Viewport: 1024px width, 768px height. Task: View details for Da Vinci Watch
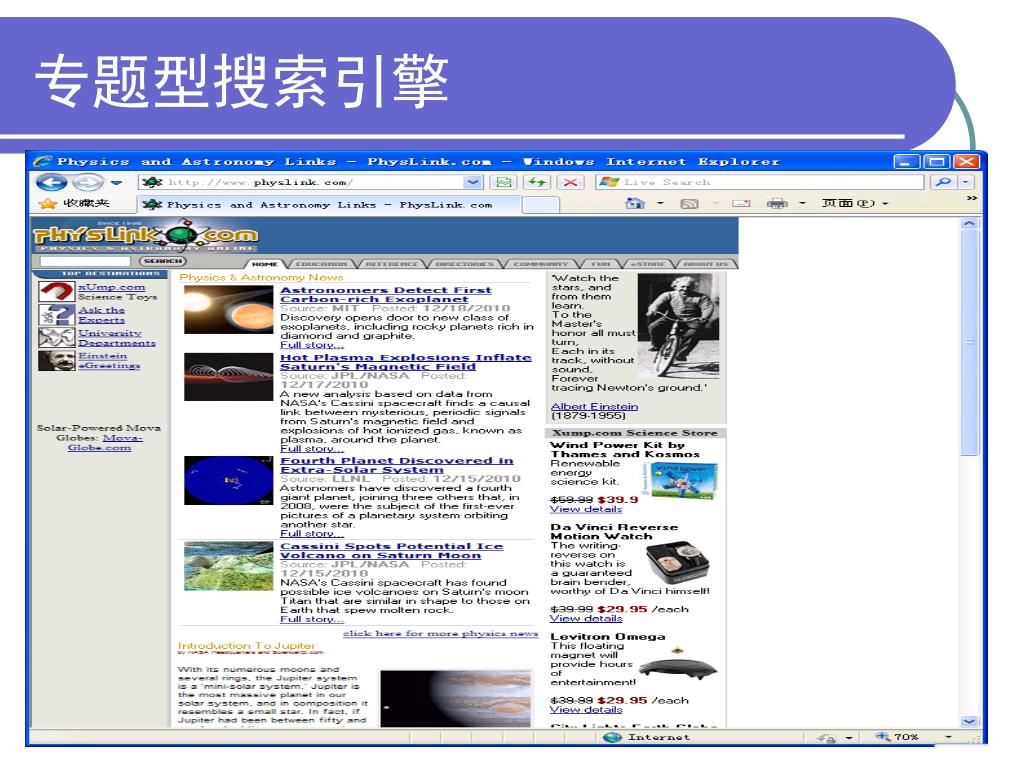[x=586, y=618]
